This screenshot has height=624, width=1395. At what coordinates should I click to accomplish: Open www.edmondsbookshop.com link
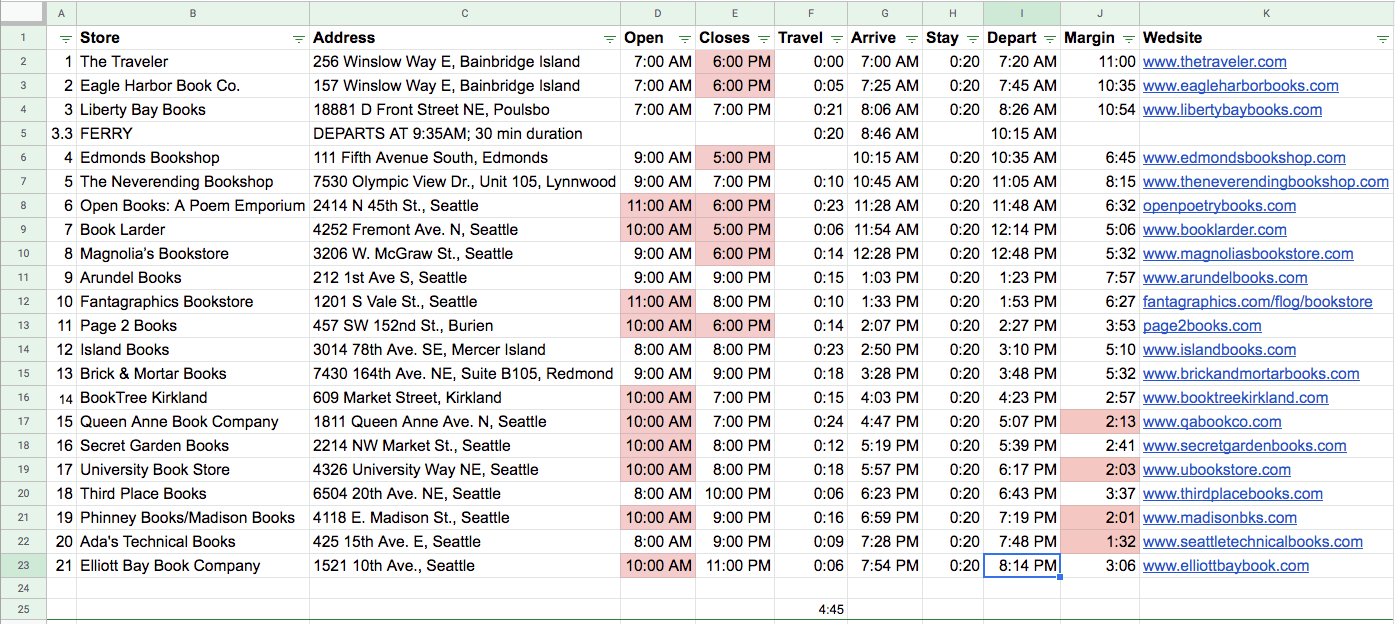coord(1244,158)
